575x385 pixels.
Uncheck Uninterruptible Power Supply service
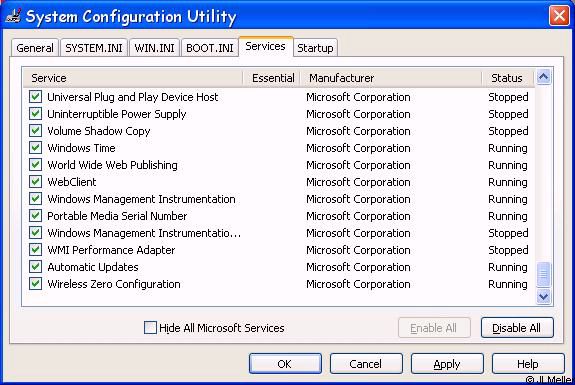click(35, 114)
